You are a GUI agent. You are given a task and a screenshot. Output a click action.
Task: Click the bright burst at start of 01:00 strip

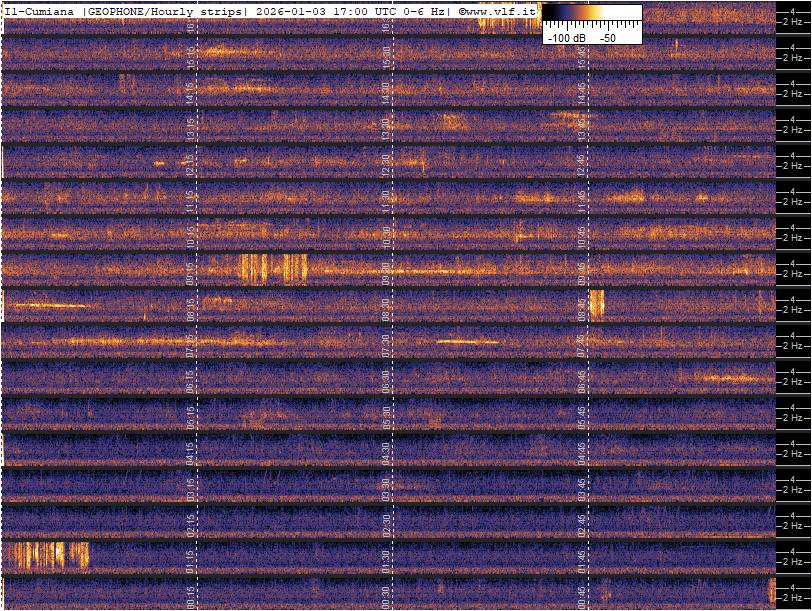click(x=46, y=555)
